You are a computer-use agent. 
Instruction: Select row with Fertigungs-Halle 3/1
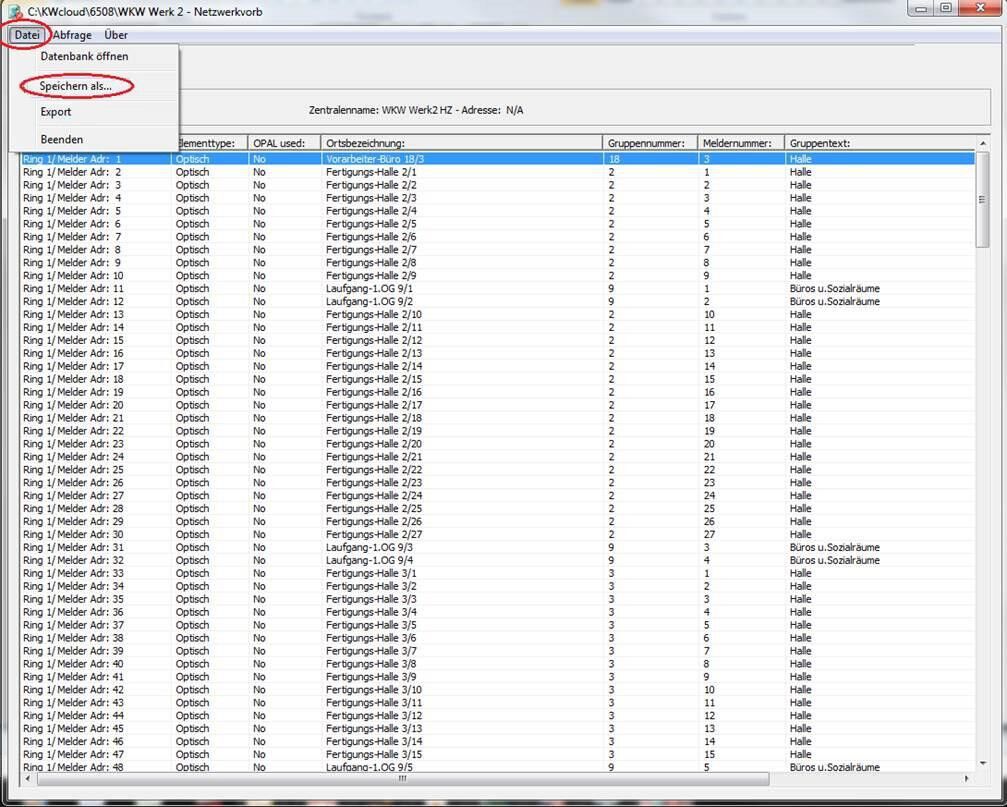pyautogui.click(x=498, y=573)
